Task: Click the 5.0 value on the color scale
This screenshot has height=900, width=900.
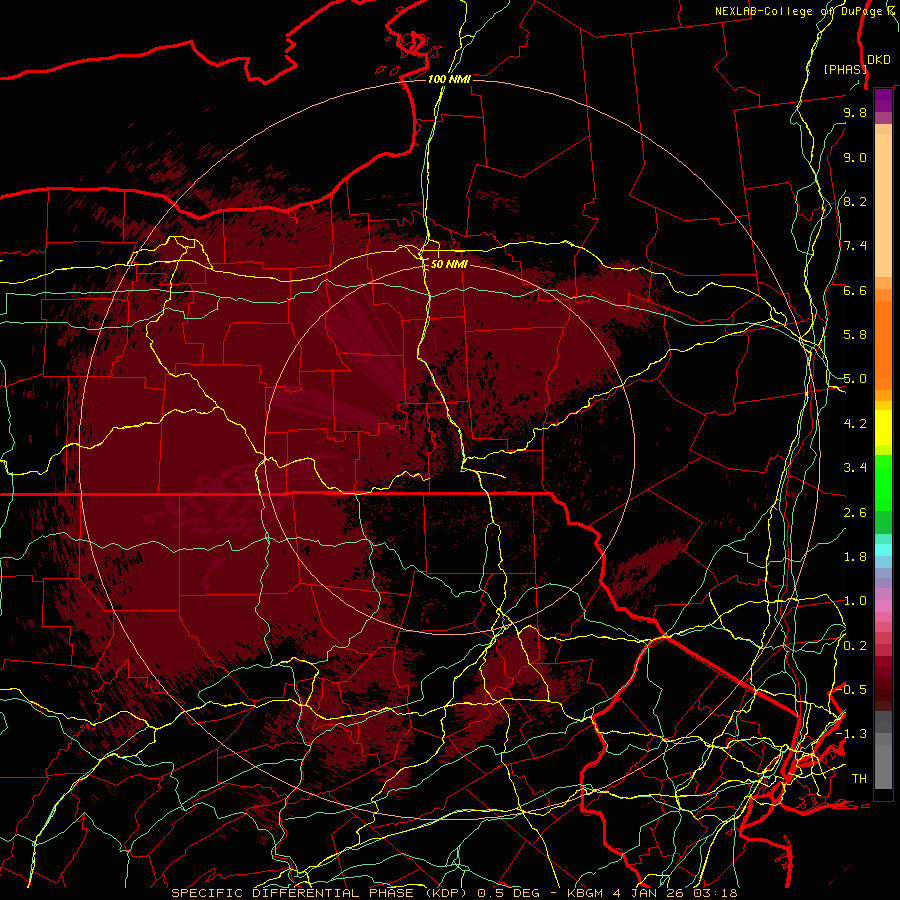Action: [855, 379]
